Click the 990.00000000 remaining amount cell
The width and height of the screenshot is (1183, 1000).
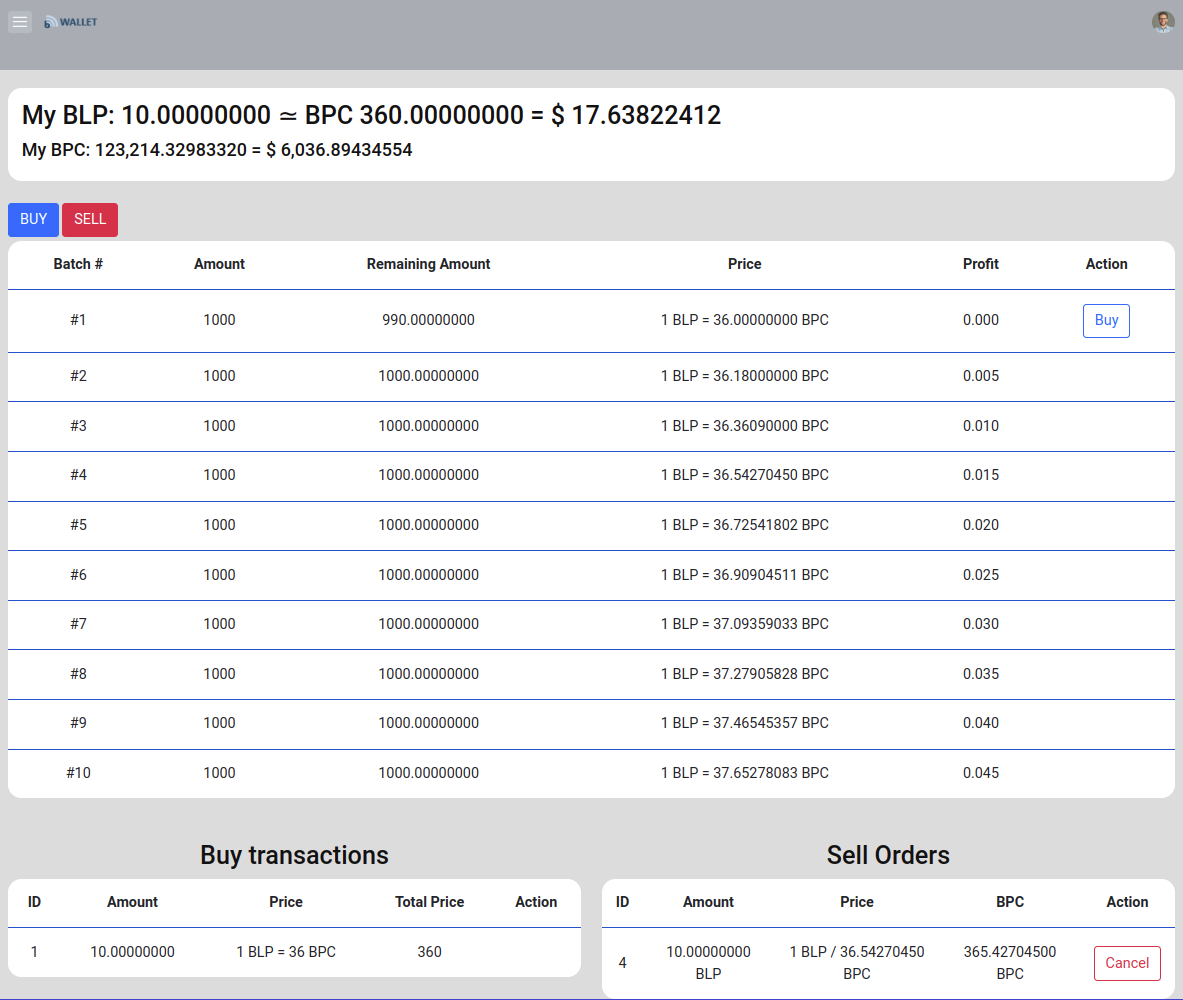coord(428,320)
